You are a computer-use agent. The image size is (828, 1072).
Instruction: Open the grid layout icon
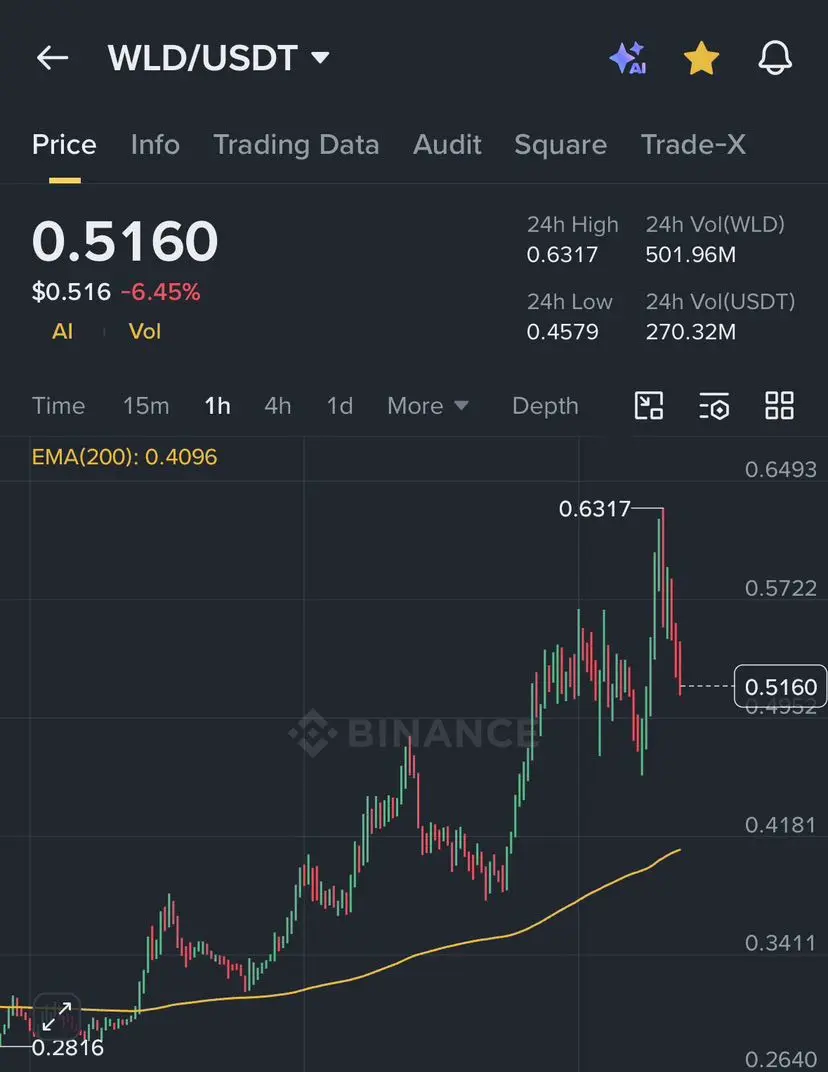(x=779, y=405)
